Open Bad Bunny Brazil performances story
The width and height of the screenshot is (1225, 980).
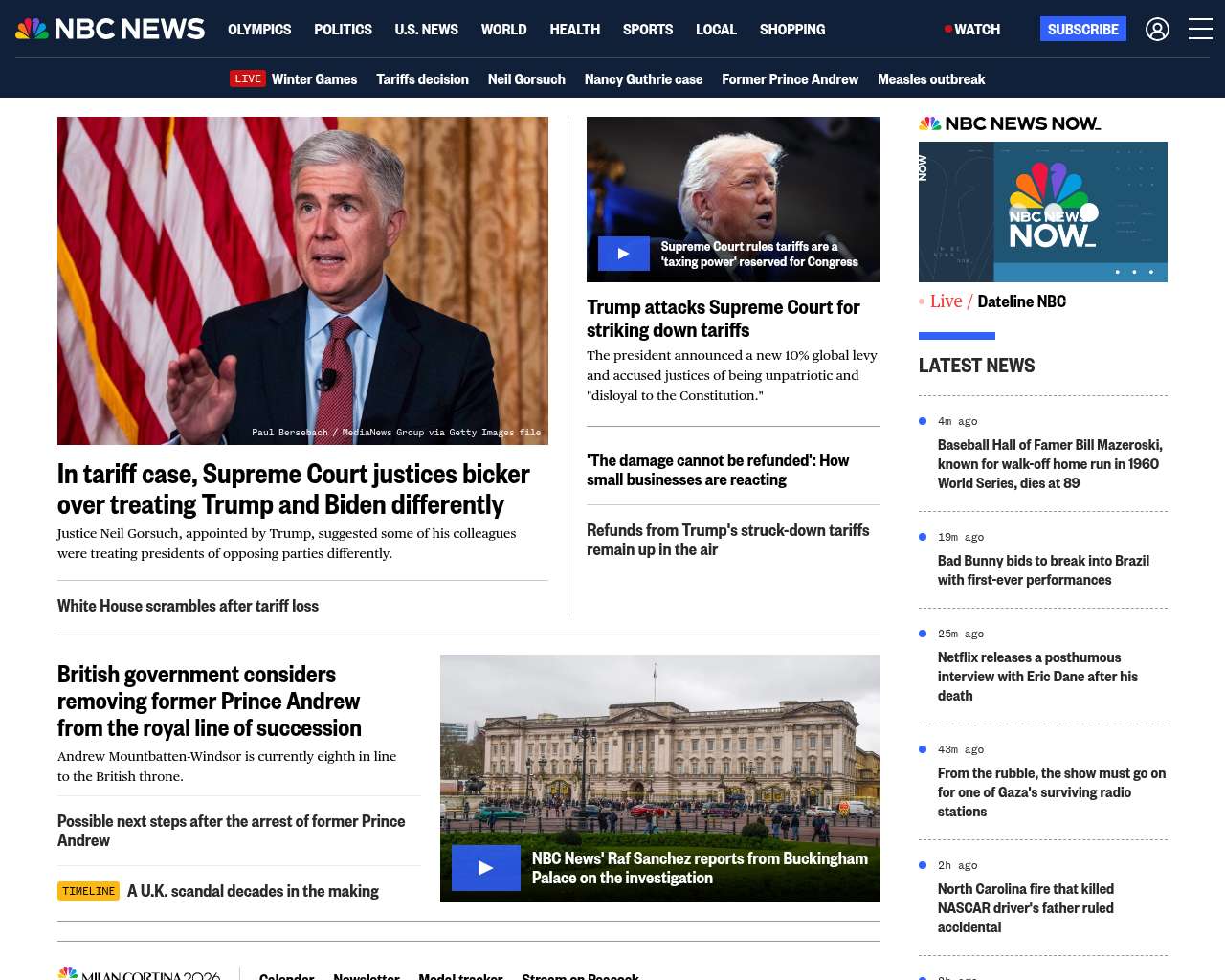1043,570
